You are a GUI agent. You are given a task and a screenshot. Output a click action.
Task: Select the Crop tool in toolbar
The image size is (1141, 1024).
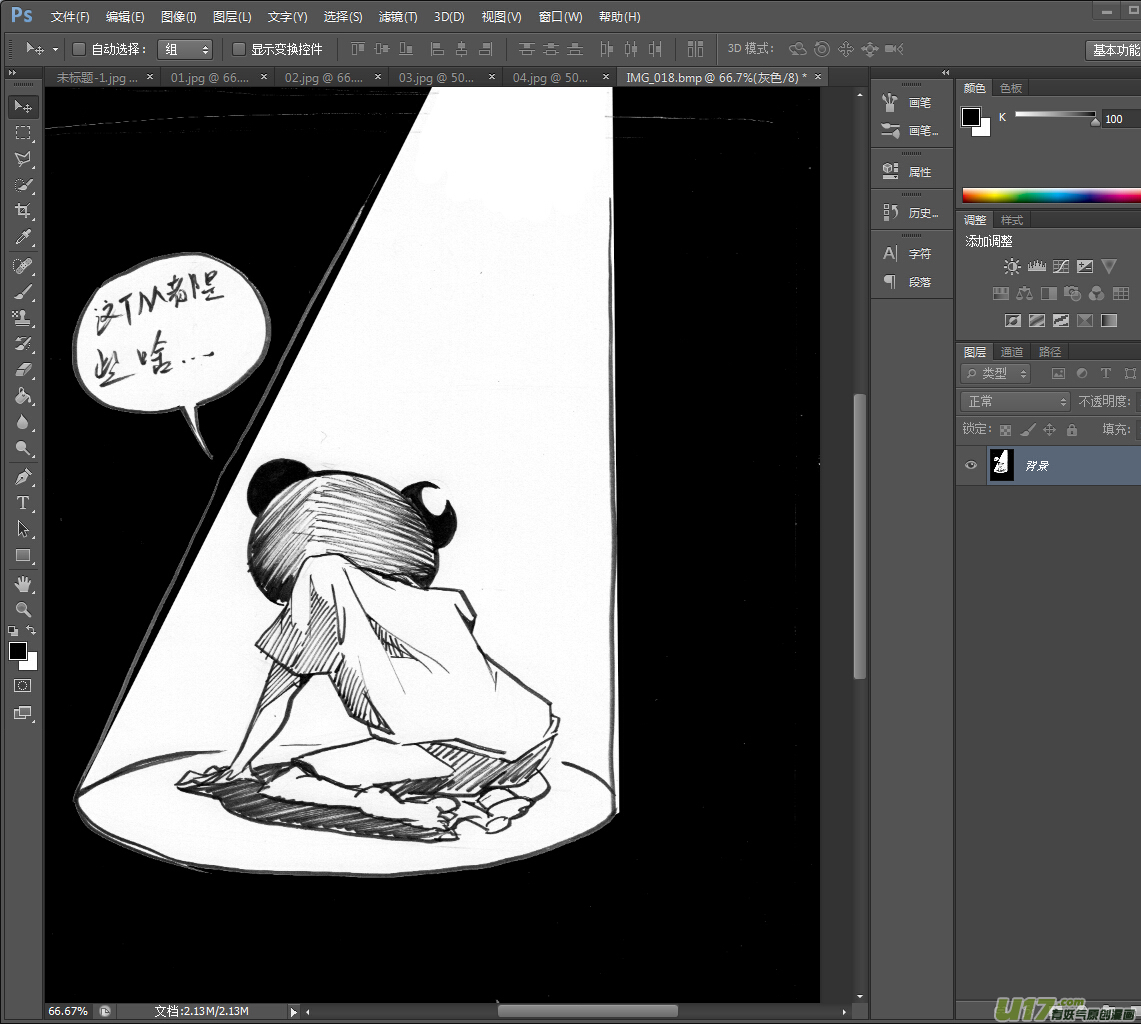click(22, 211)
